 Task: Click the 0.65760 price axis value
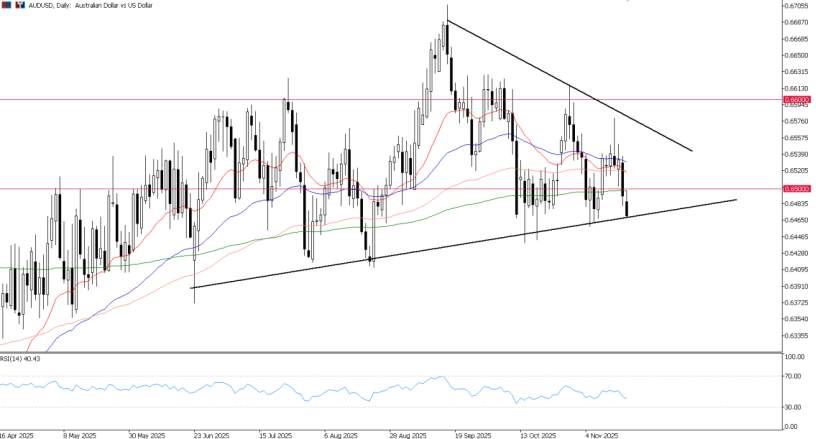point(797,121)
